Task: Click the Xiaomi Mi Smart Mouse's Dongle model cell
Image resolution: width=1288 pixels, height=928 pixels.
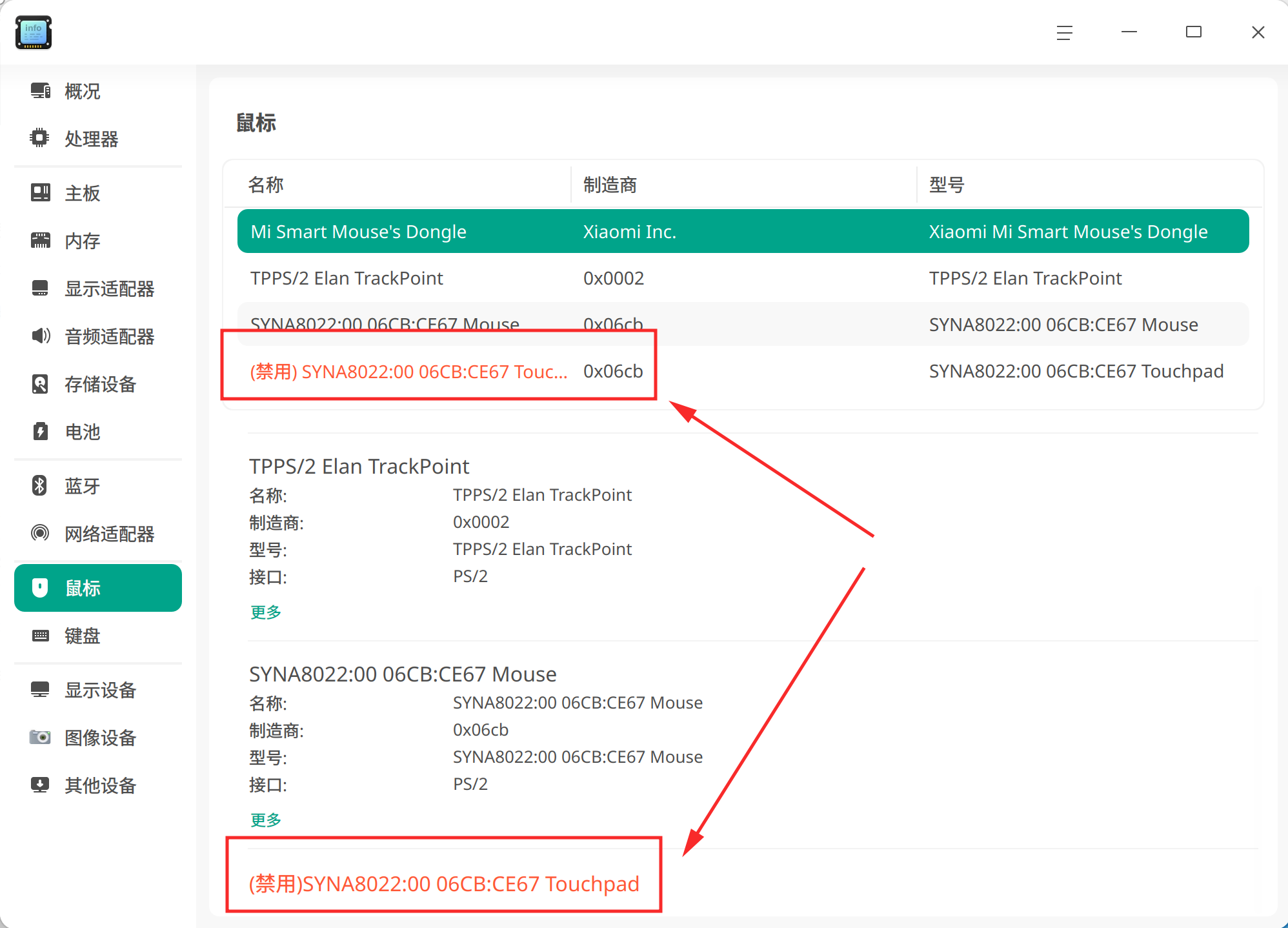Action: (1069, 232)
